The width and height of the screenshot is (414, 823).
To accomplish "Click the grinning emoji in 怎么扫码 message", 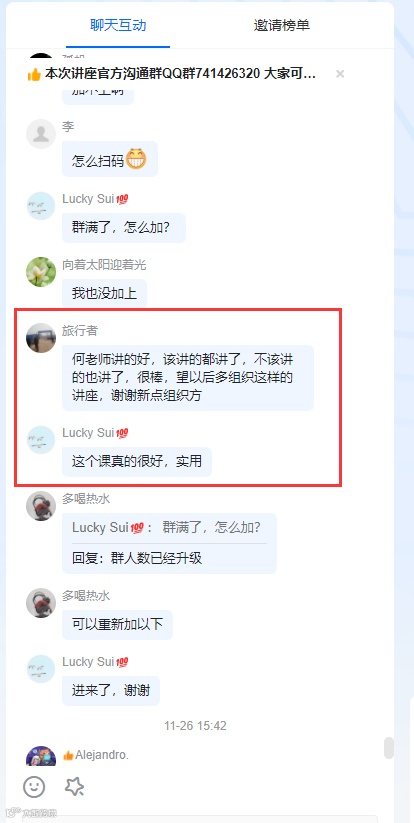I will point(135,159).
